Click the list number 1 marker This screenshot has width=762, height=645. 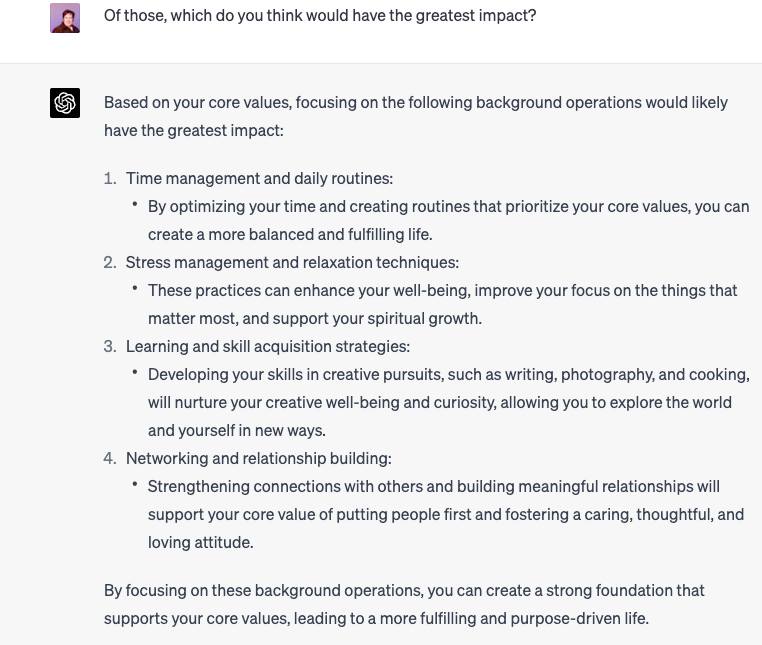[x=110, y=178]
